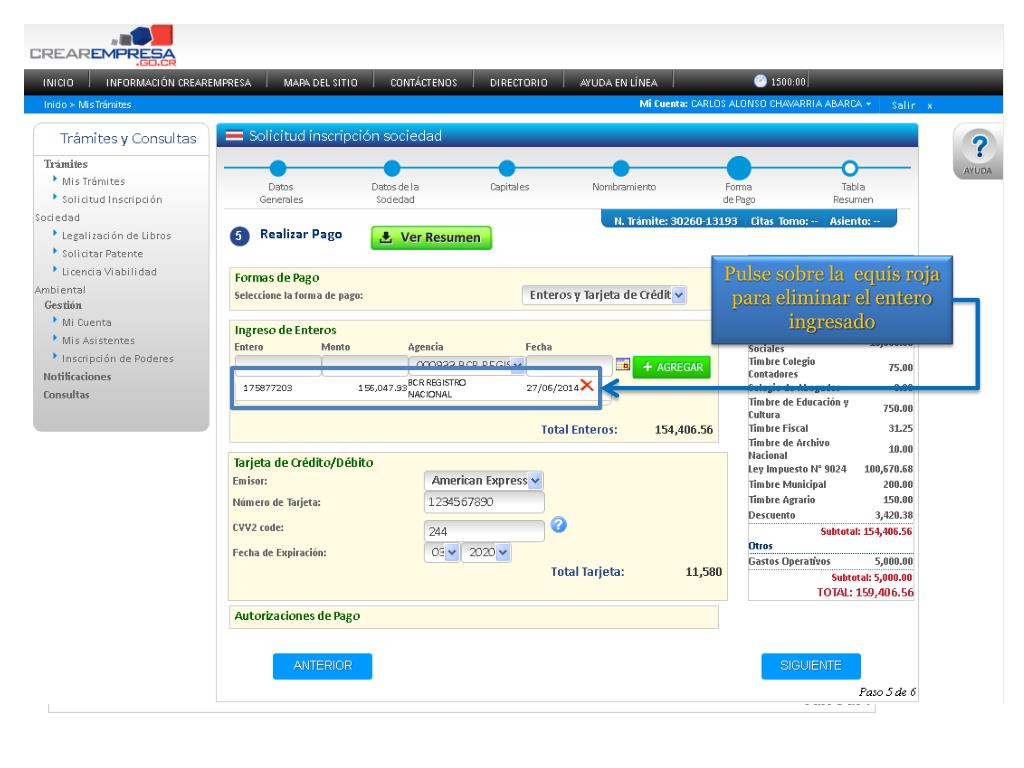Open Solicitar Patente in sidebar
1024x768 pixels.
pos(102,254)
